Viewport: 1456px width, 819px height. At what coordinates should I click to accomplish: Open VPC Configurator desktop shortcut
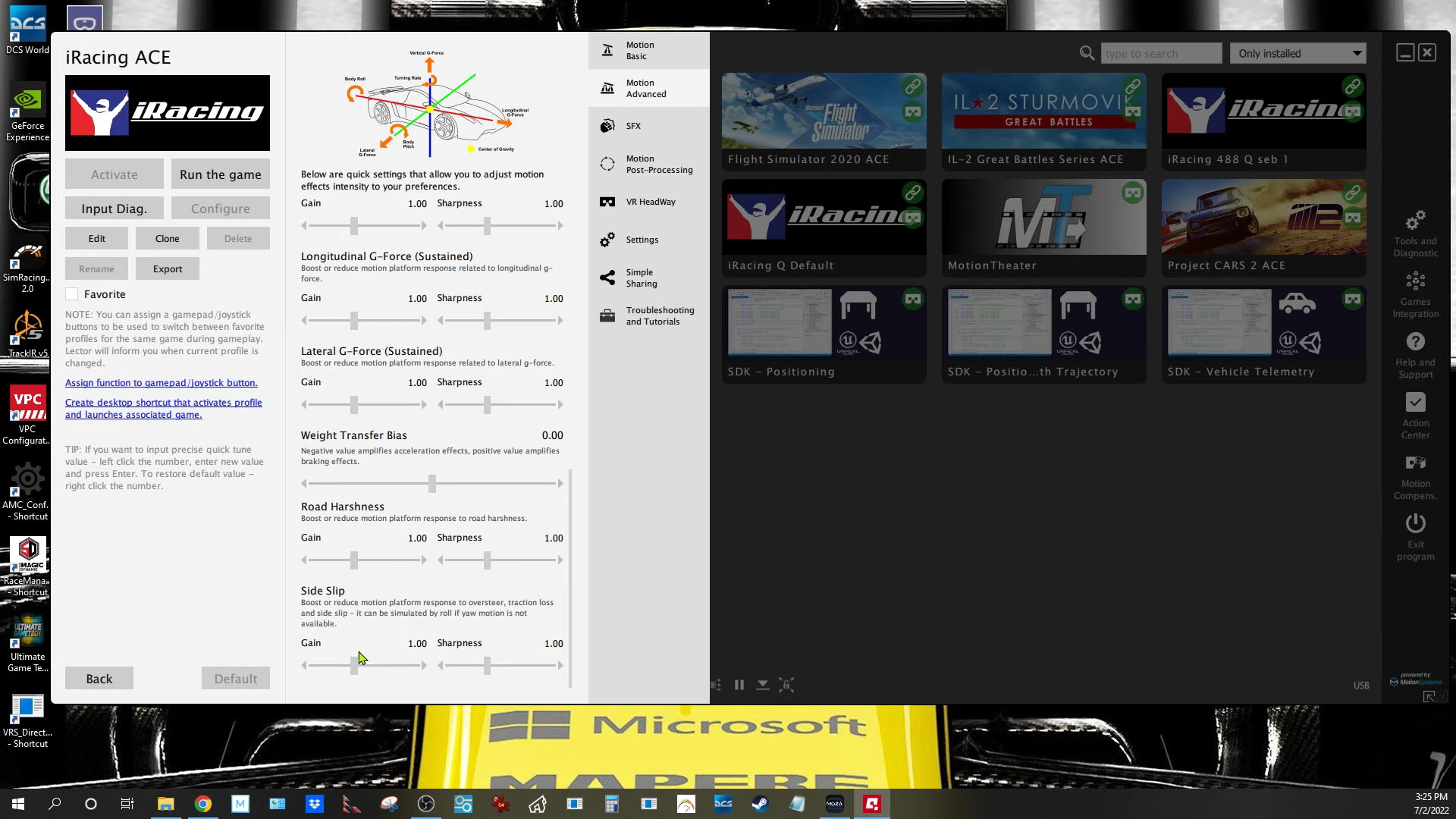pos(27,414)
